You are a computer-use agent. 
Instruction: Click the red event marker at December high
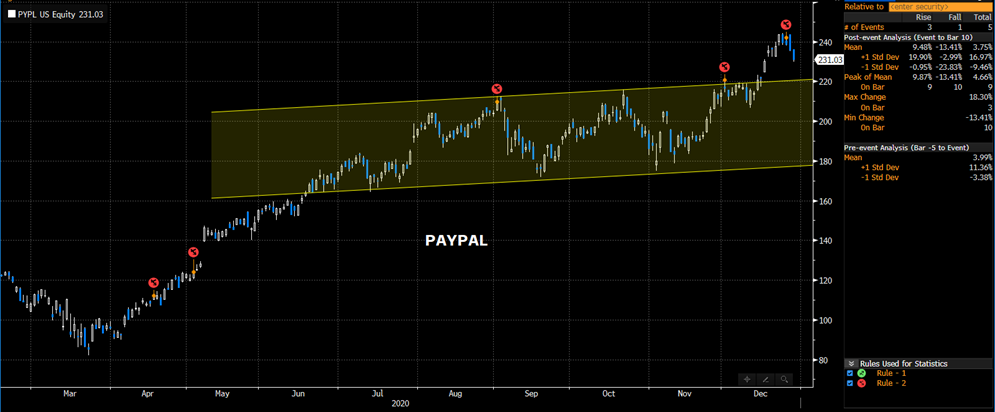click(786, 25)
